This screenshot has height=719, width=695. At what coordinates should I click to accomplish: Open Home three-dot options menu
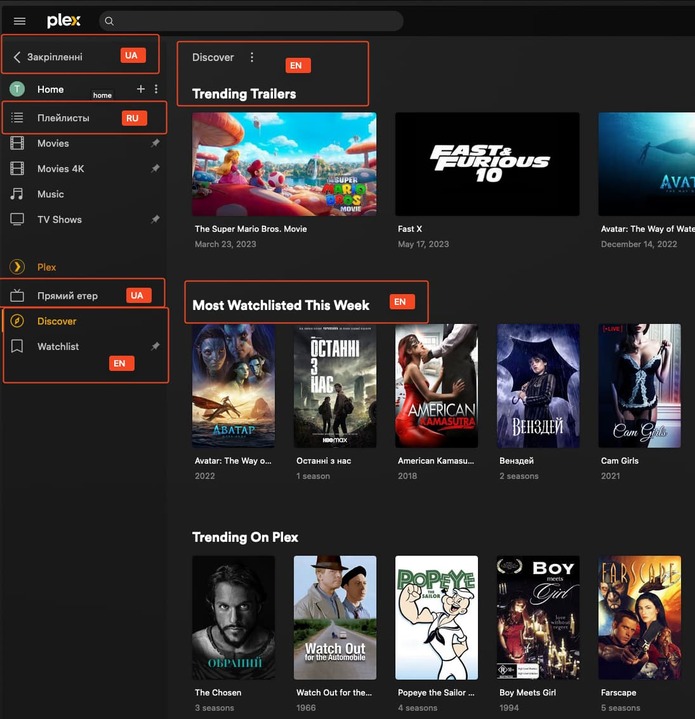pos(156,88)
